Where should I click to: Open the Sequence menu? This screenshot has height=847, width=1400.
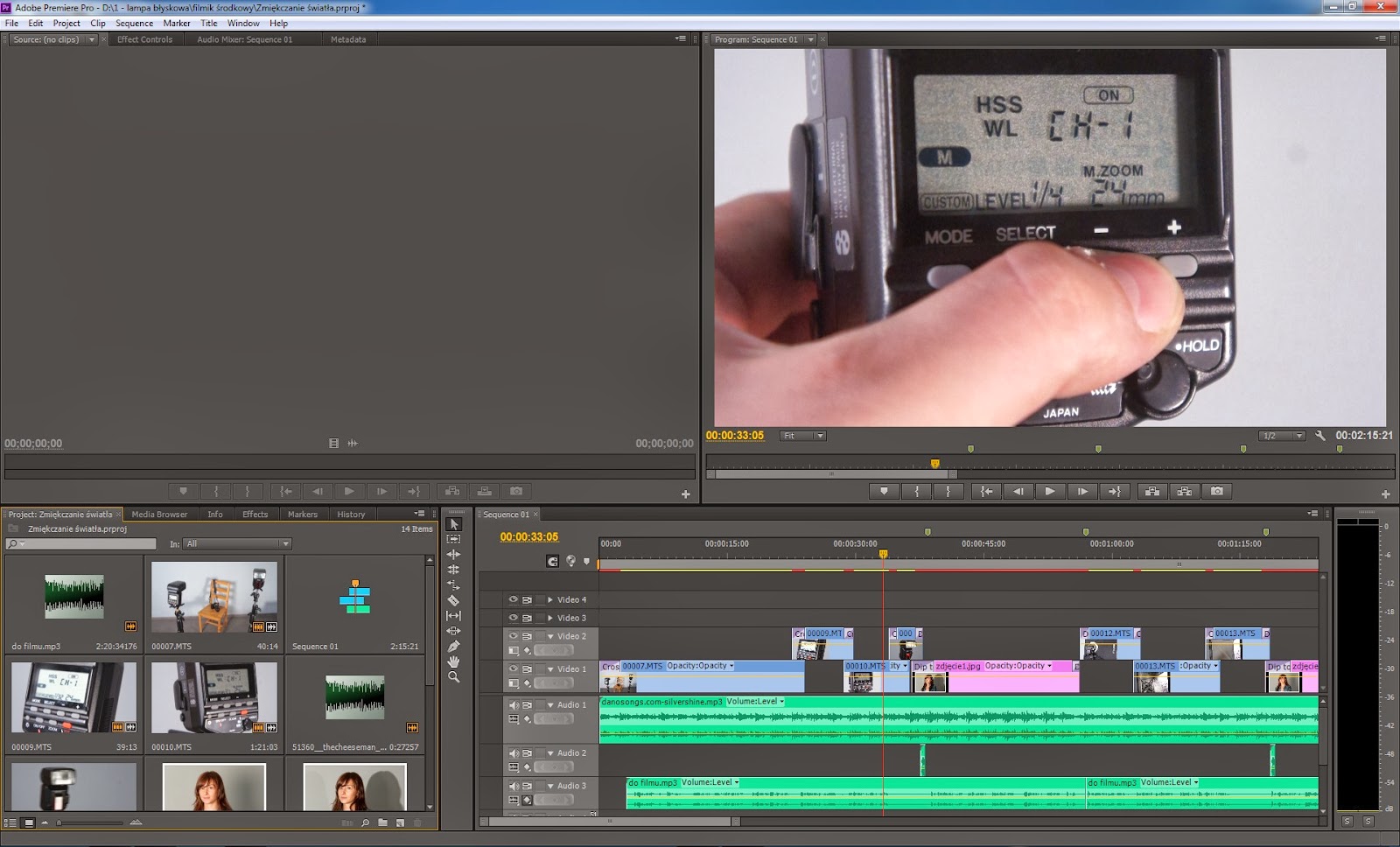134,24
